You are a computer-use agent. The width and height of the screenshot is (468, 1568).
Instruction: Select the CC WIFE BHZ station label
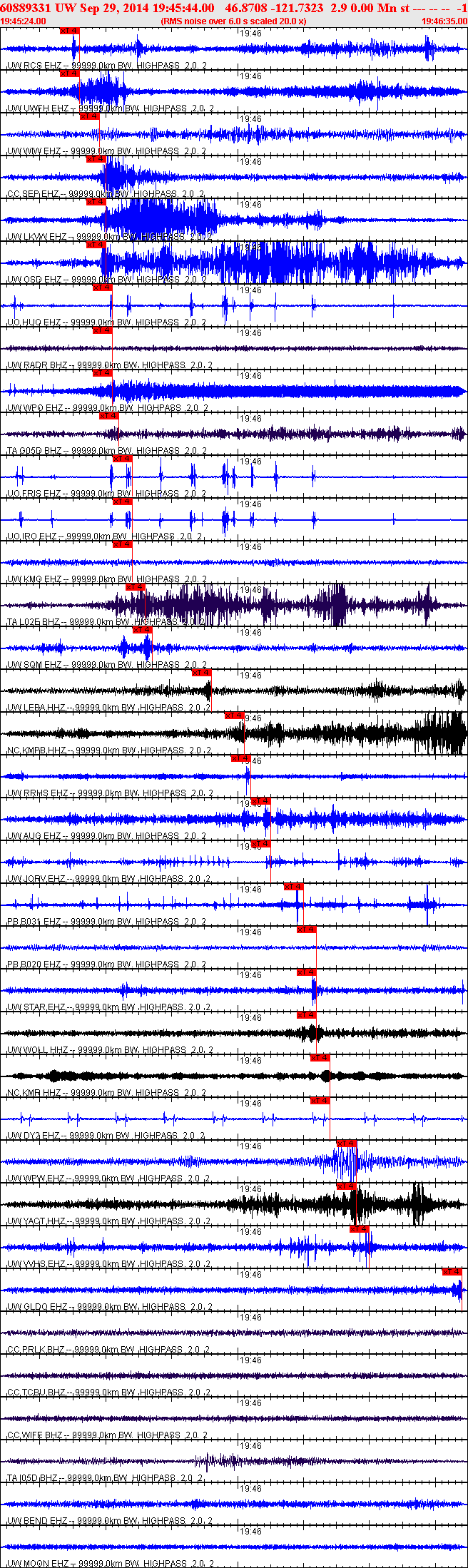(36, 1435)
